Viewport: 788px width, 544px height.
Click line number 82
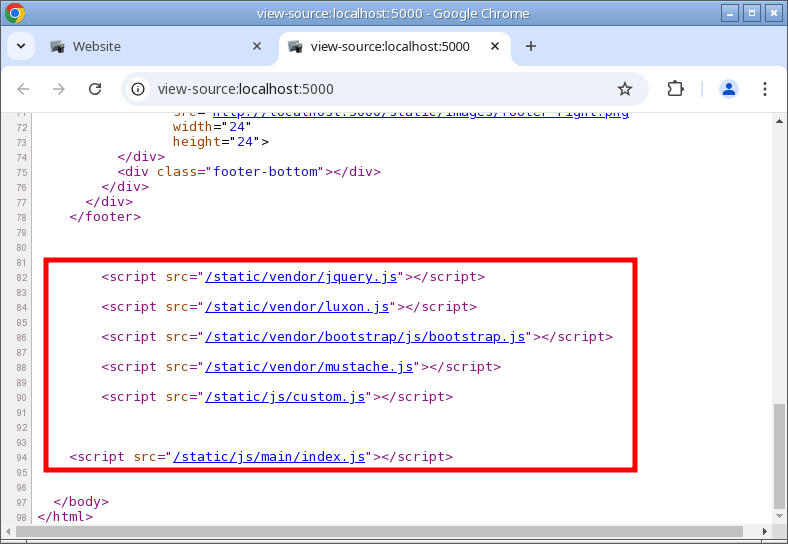[x=21, y=278]
